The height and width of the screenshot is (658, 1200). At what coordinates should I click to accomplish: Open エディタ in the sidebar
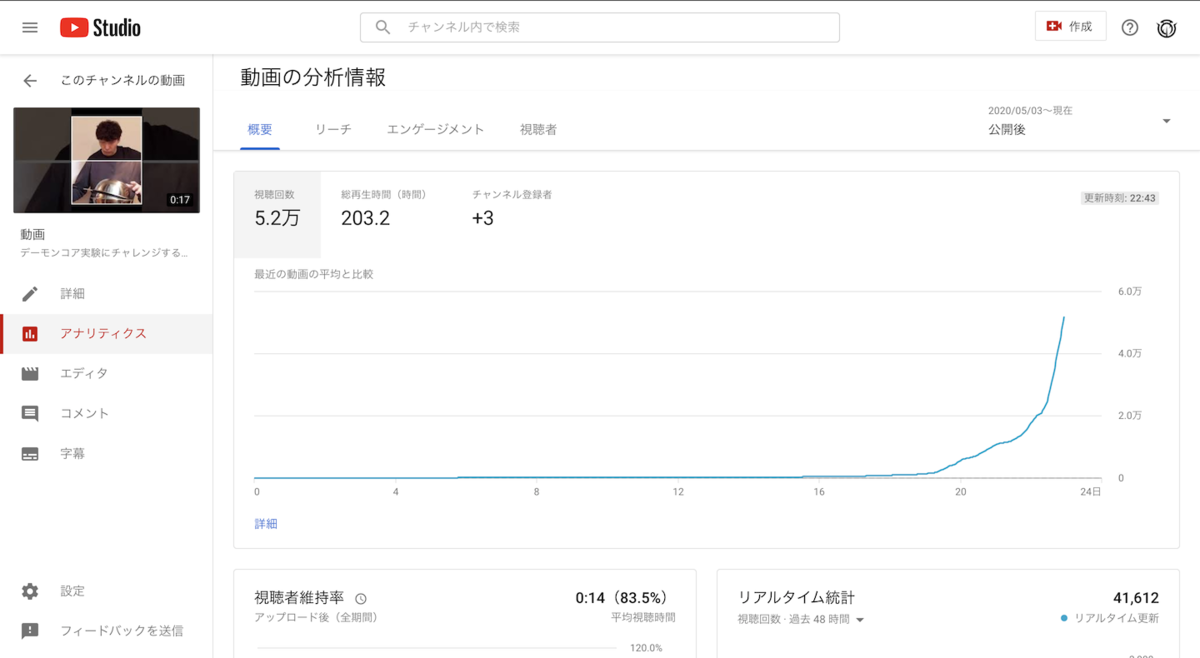(x=106, y=374)
